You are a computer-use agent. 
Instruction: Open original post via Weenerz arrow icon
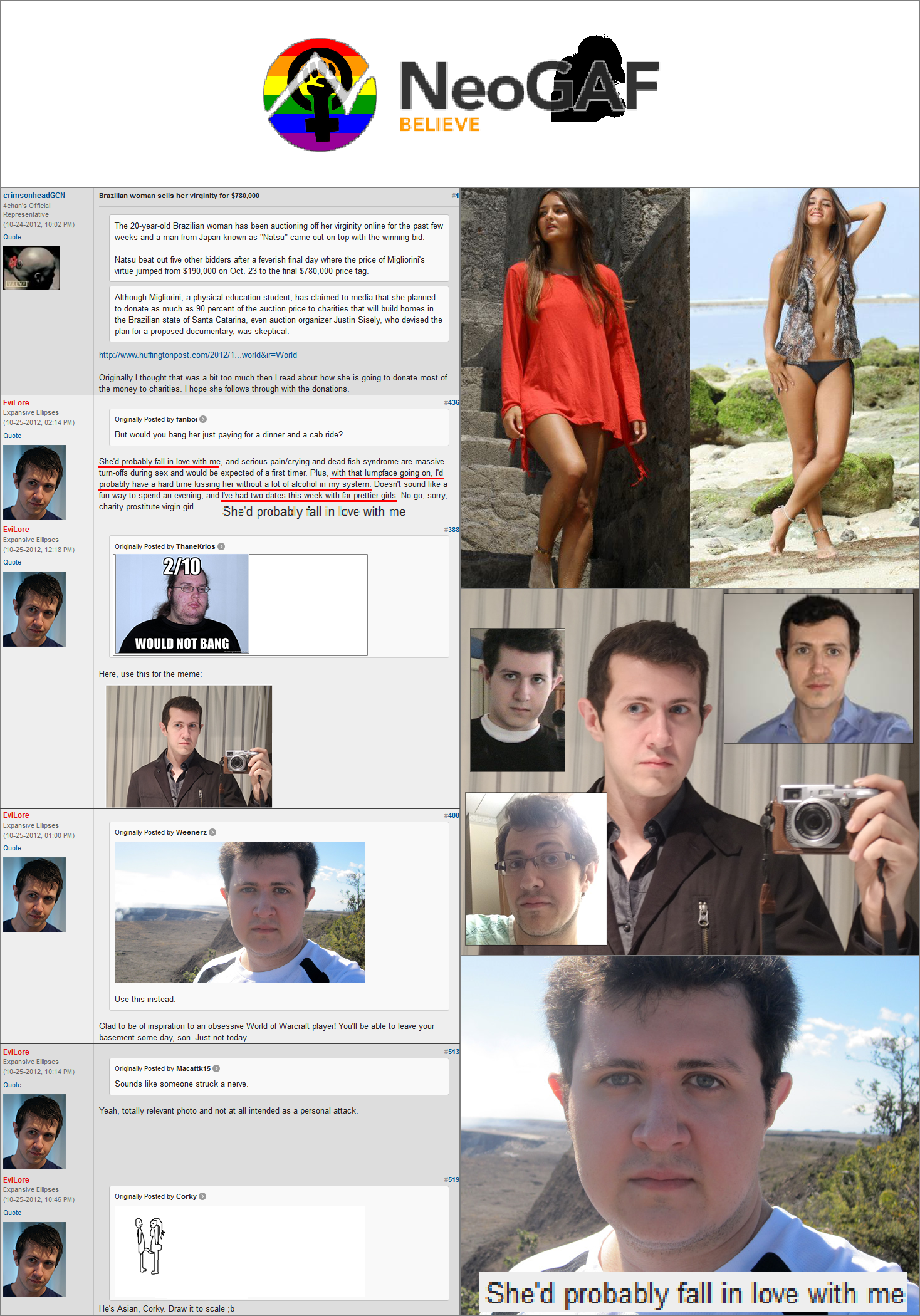click(212, 832)
